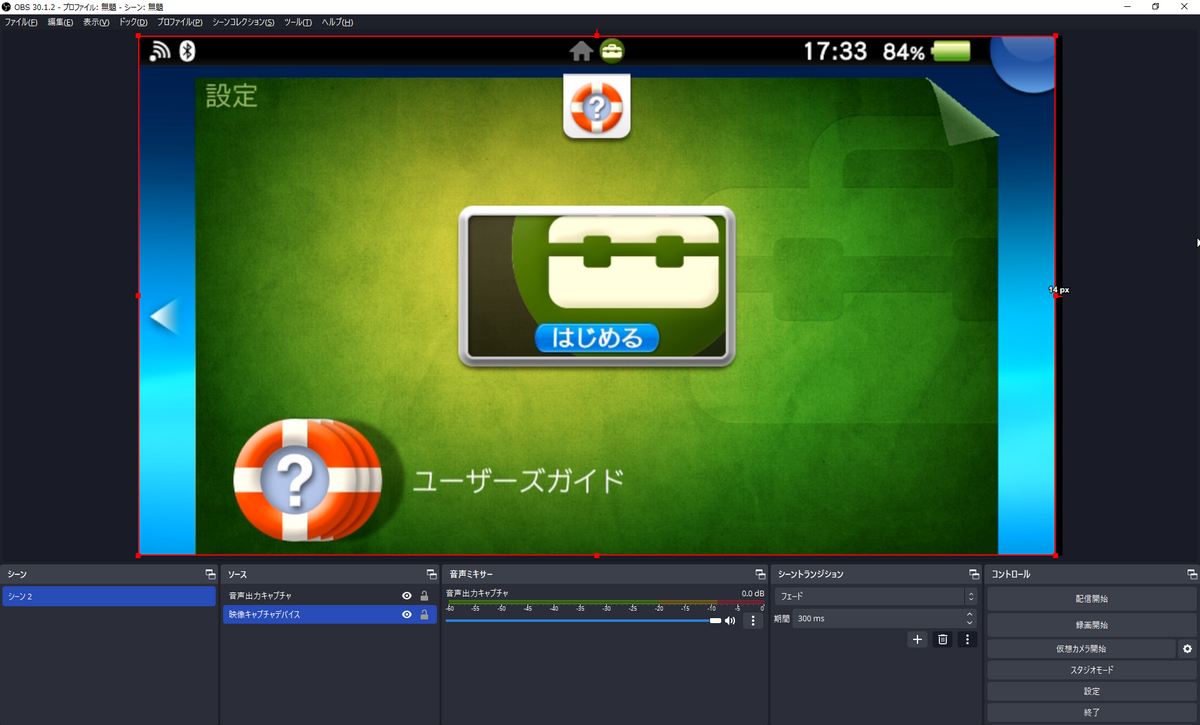Click 終了 to exit OBS
This screenshot has height=725, width=1200.
pyautogui.click(x=1091, y=712)
